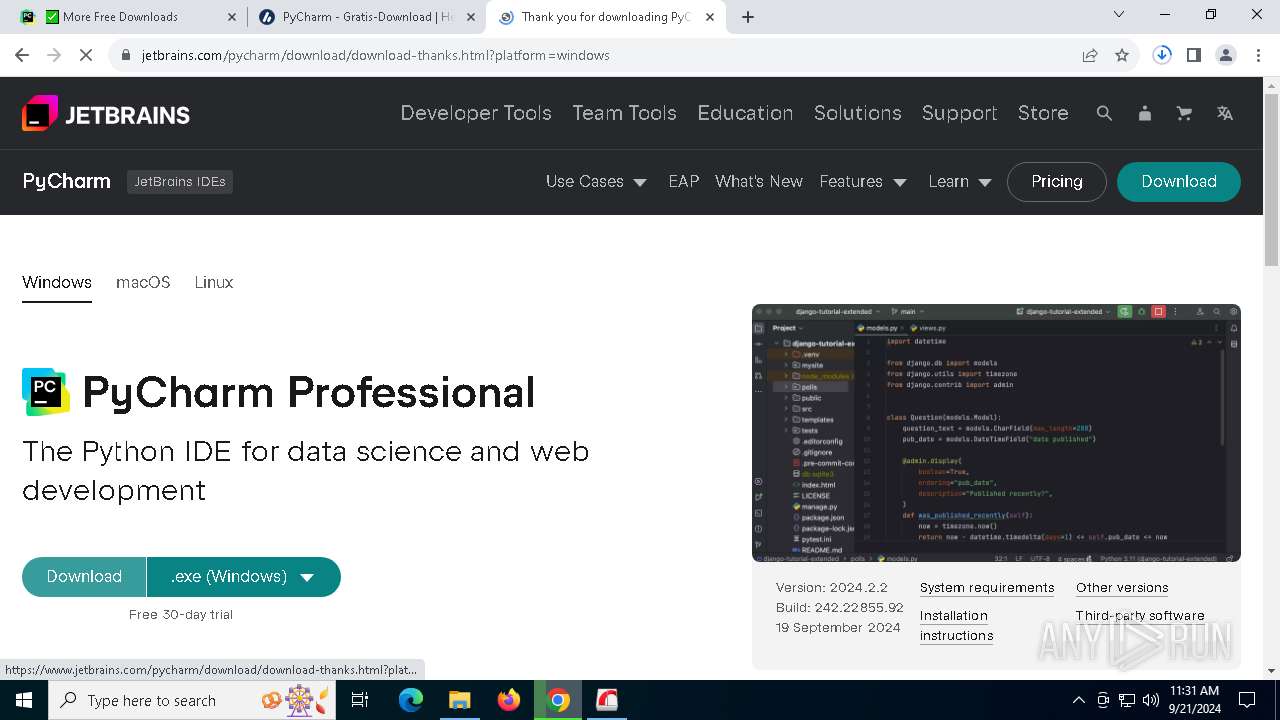Open Task View on taskbar

coord(360,700)
